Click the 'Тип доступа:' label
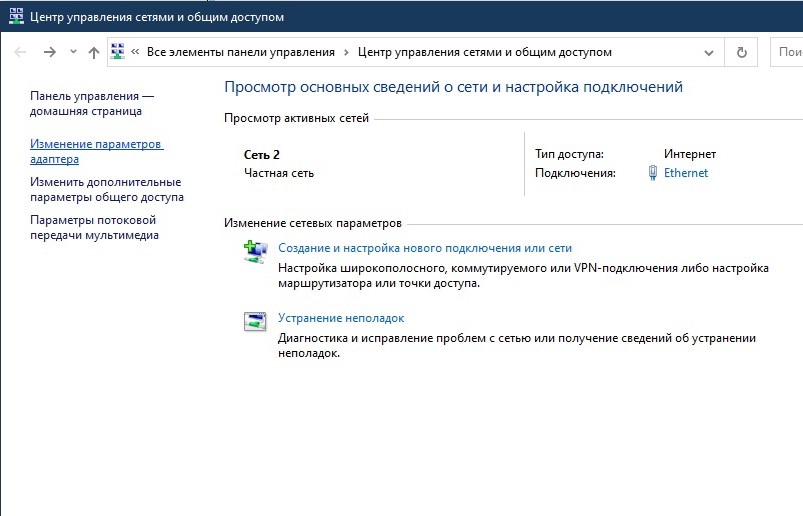 569,154
